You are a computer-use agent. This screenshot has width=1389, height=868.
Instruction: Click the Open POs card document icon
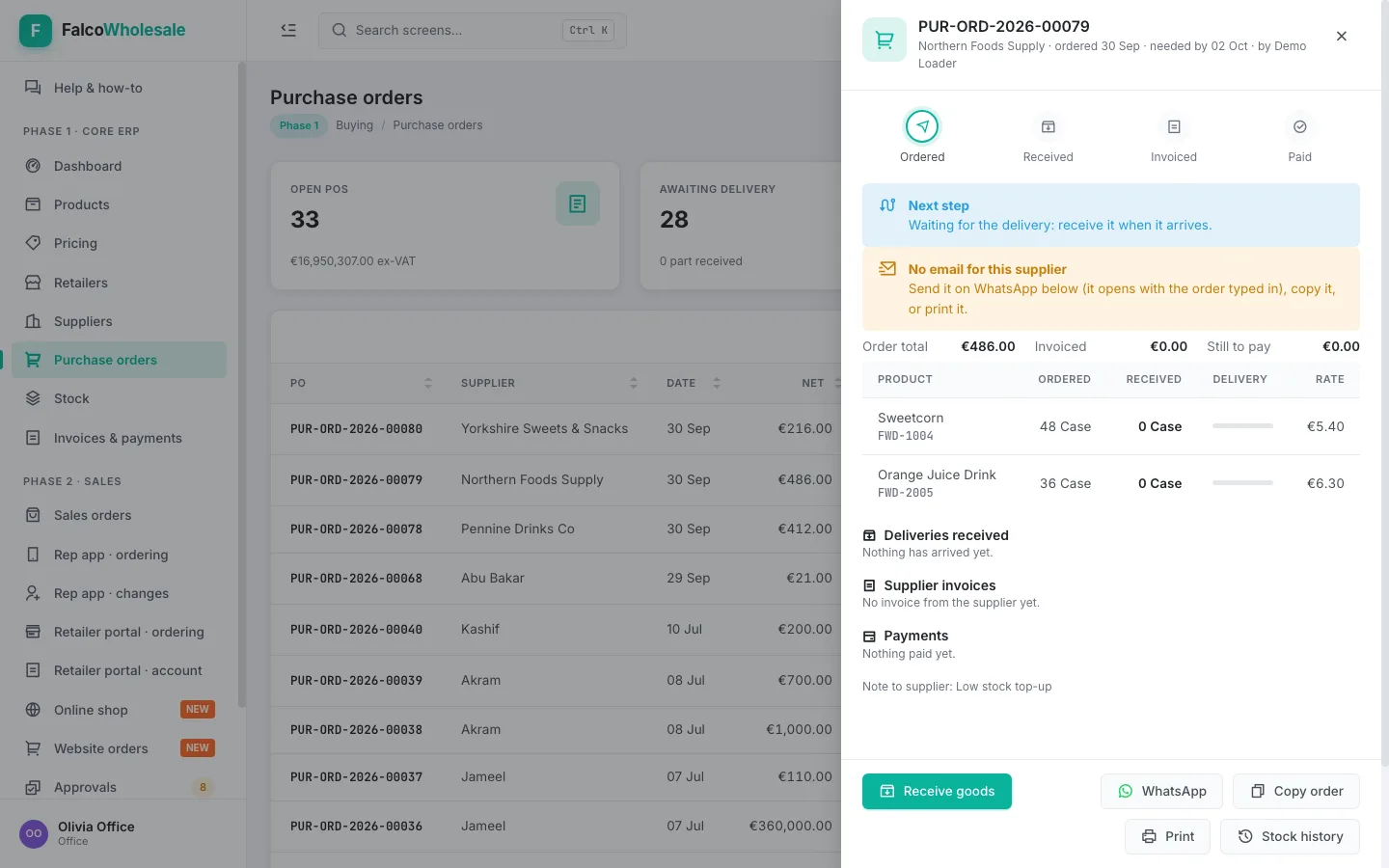pos(578,203)
